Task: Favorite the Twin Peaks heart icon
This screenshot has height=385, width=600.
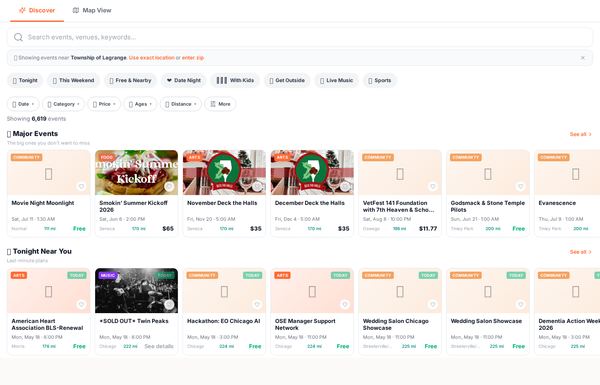Action: (169, 304)
